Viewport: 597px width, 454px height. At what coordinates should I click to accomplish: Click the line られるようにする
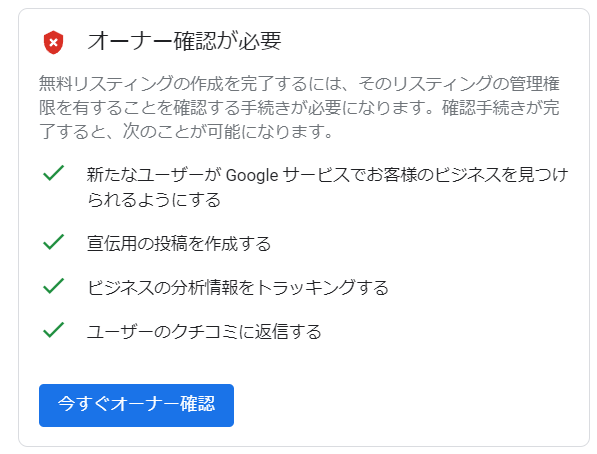click(x=154, y=200)
